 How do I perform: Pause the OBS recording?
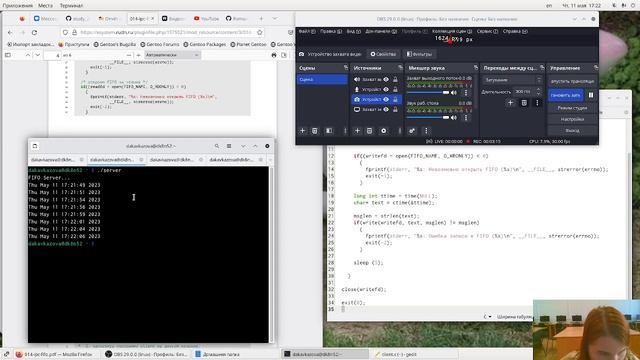(x=591, y=95)
